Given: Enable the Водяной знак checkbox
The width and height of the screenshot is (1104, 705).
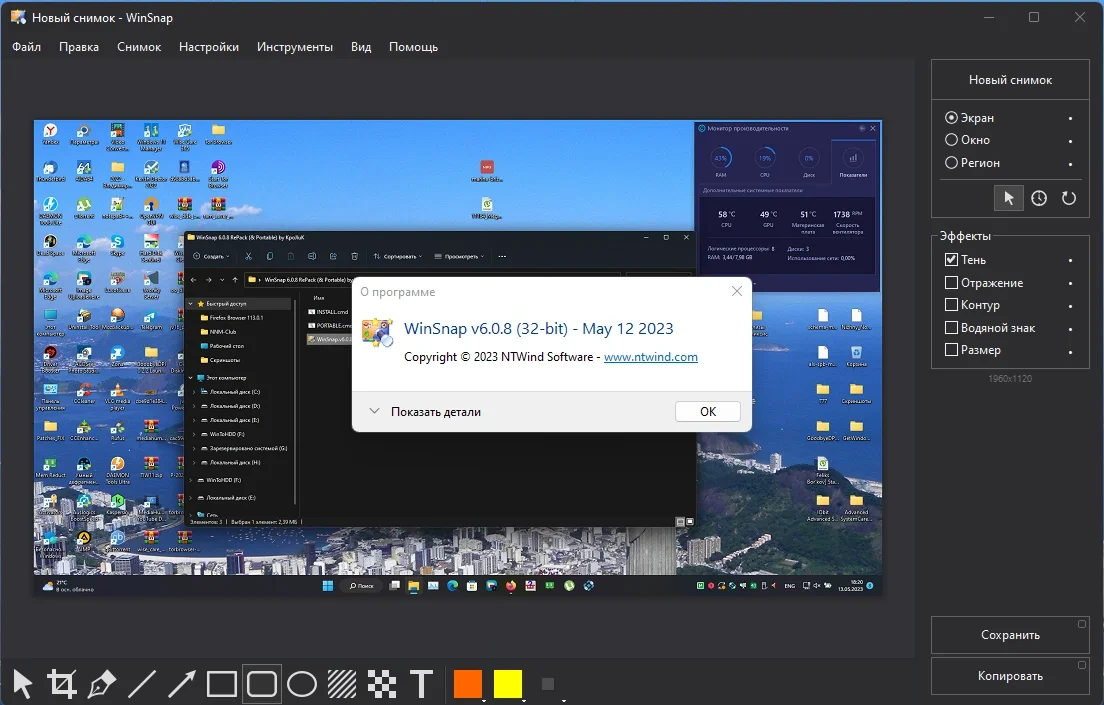Looking at the screenshot, I should point(951,327).
